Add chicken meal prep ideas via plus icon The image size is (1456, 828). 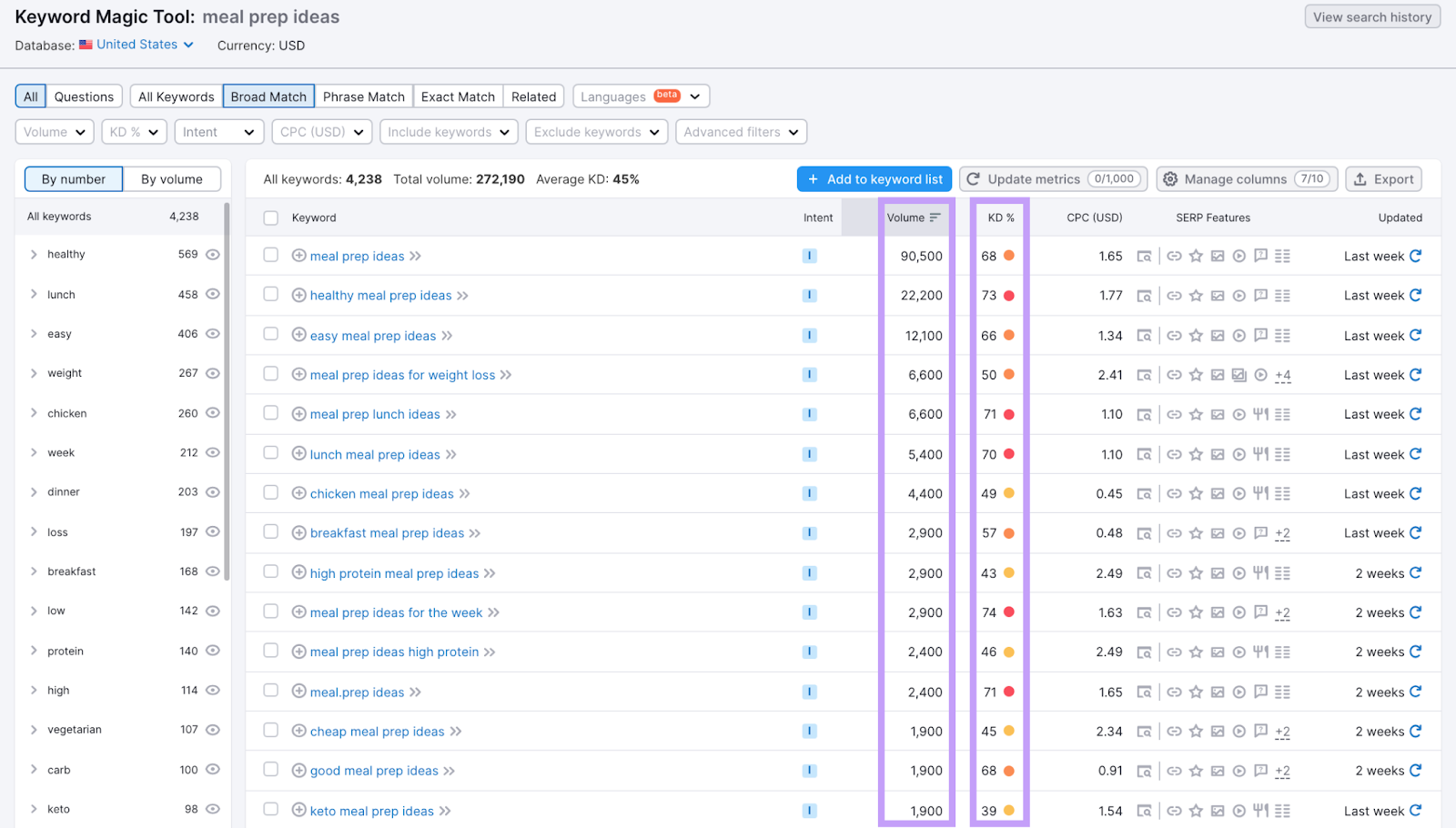[x=298, y=493]
